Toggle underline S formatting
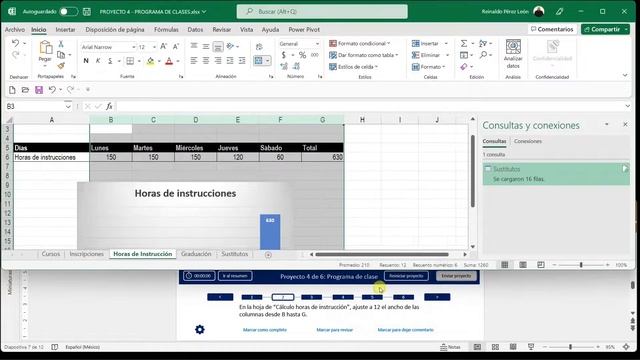This screenshot has width=640, height=360. 110,61
